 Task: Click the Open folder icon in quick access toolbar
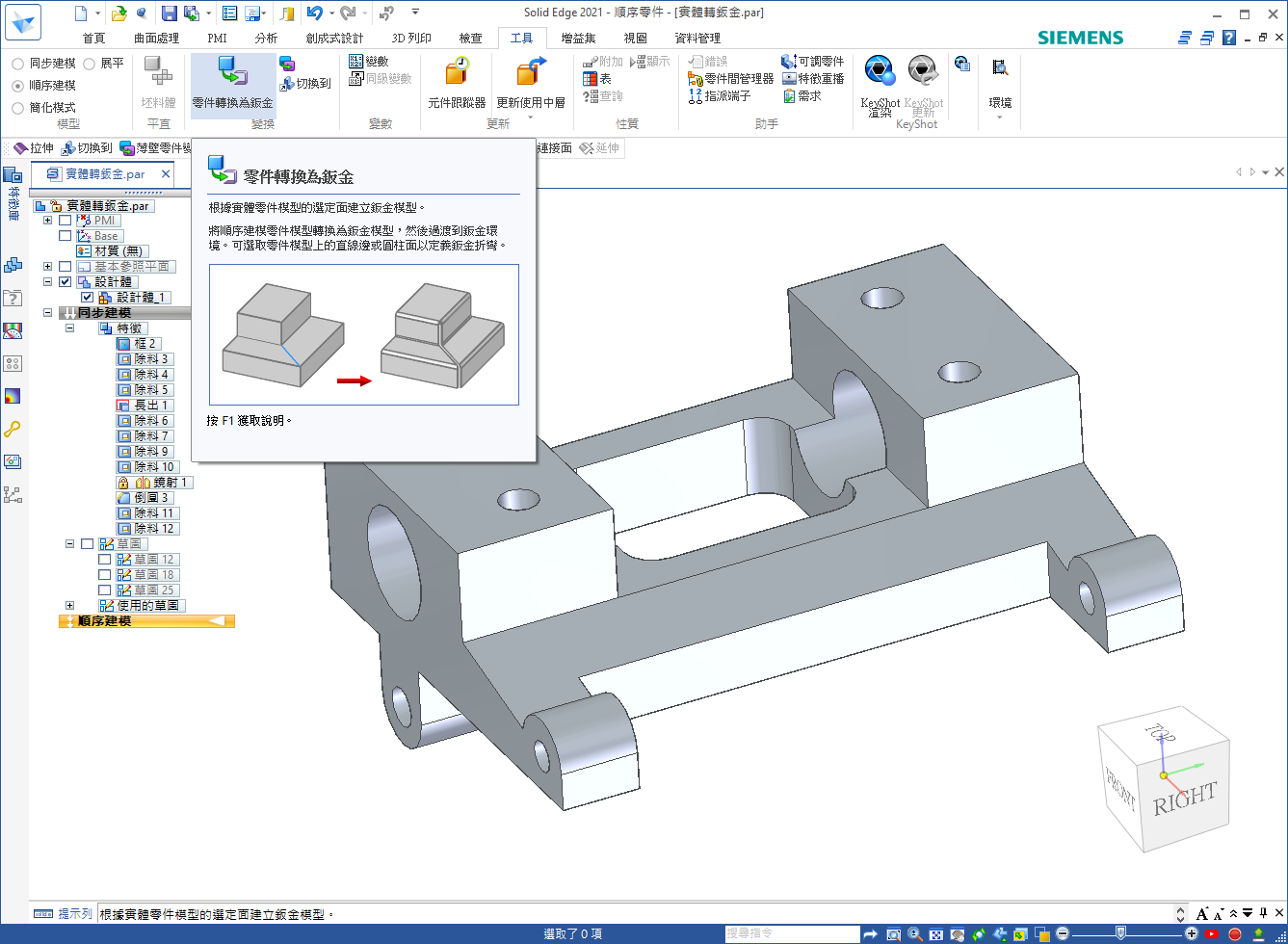(118, 13)
